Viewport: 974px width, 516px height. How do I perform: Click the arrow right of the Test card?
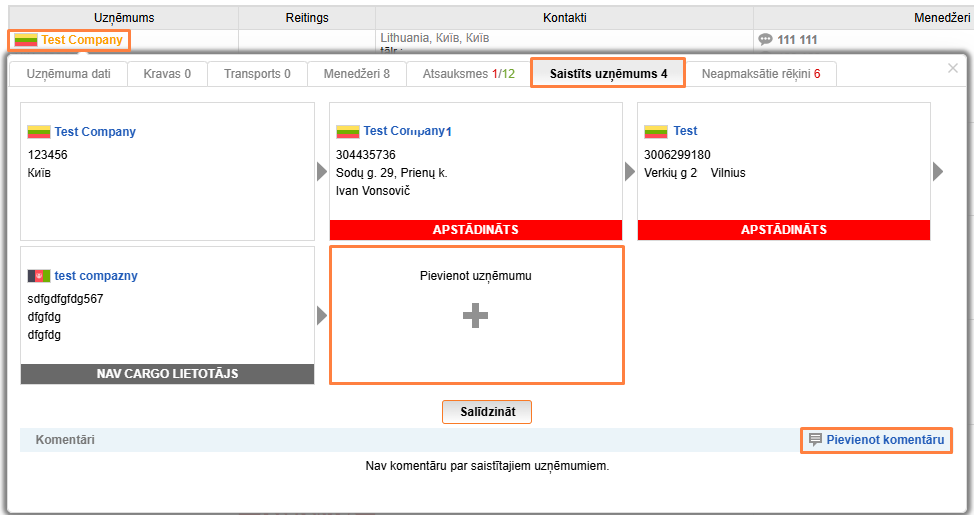(x=938, y=172)
